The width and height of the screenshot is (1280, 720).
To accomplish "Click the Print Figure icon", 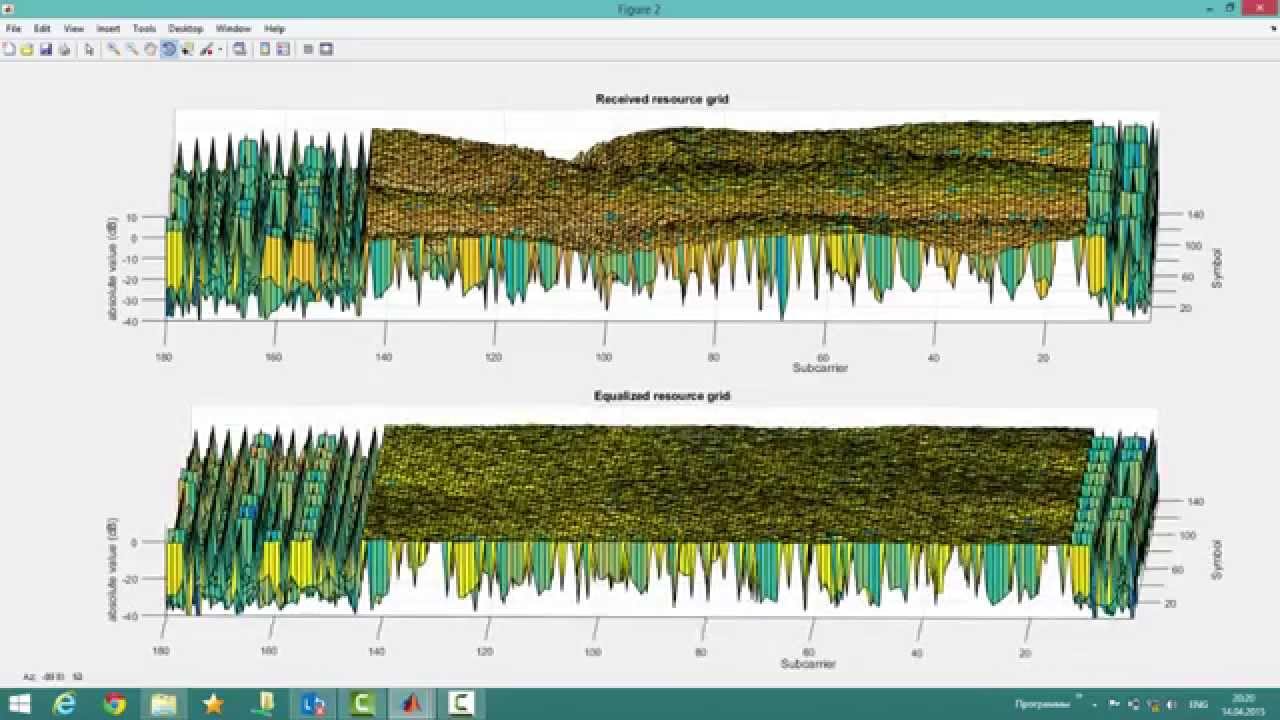I will [x=64, y=49].
